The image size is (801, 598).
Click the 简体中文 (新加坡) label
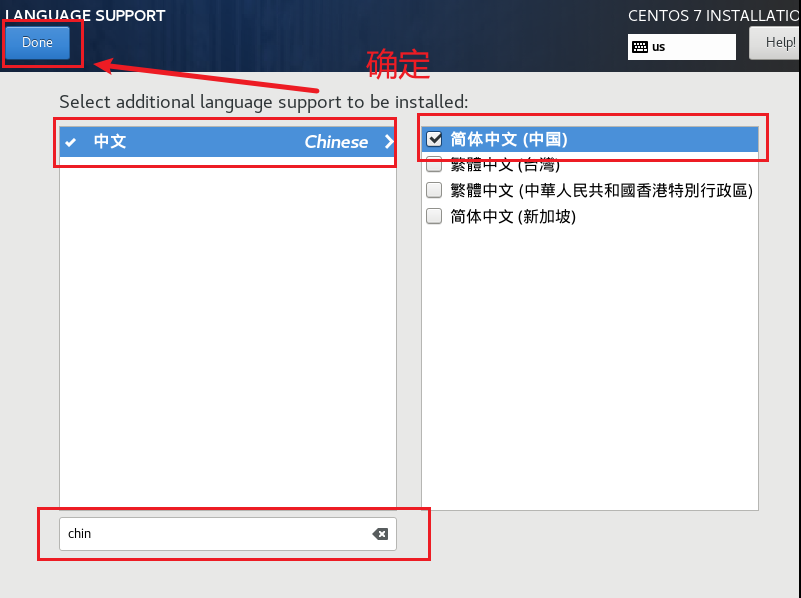pos(513,217)
